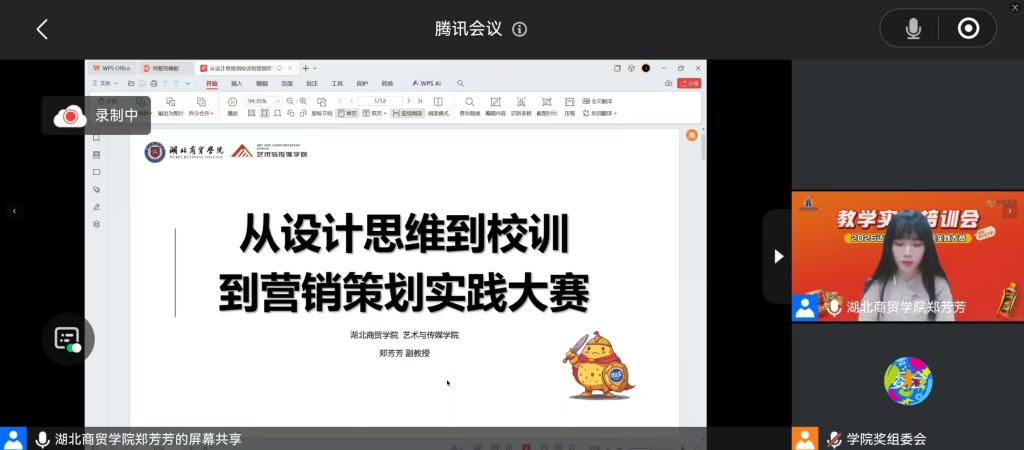Select the 保护 ribbon tab
The image size is (1024, 450).
362,84
